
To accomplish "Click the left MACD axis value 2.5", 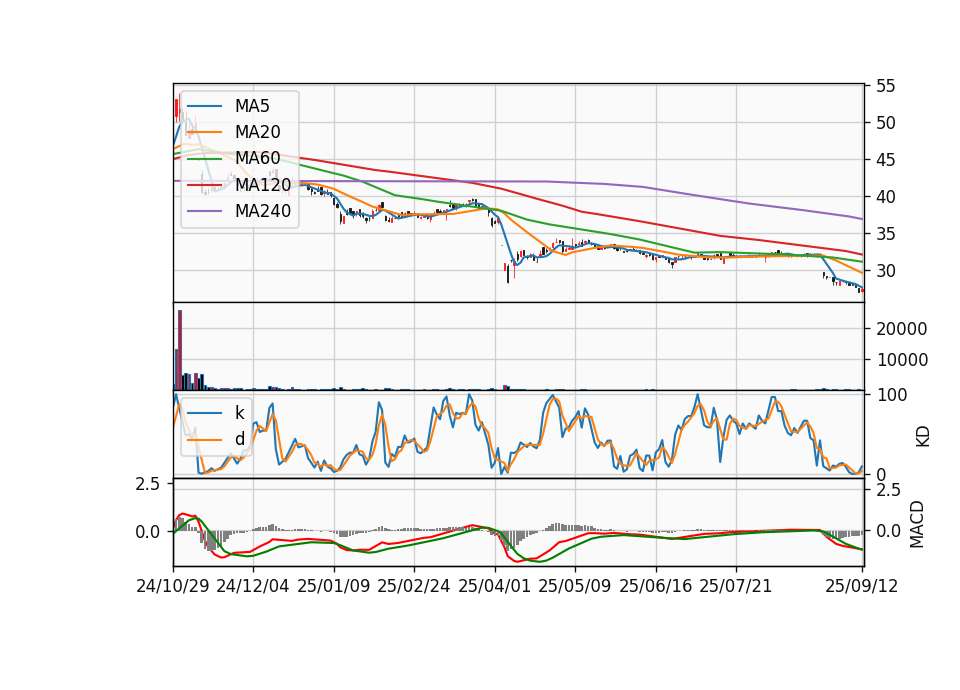I will click(148, 484).
